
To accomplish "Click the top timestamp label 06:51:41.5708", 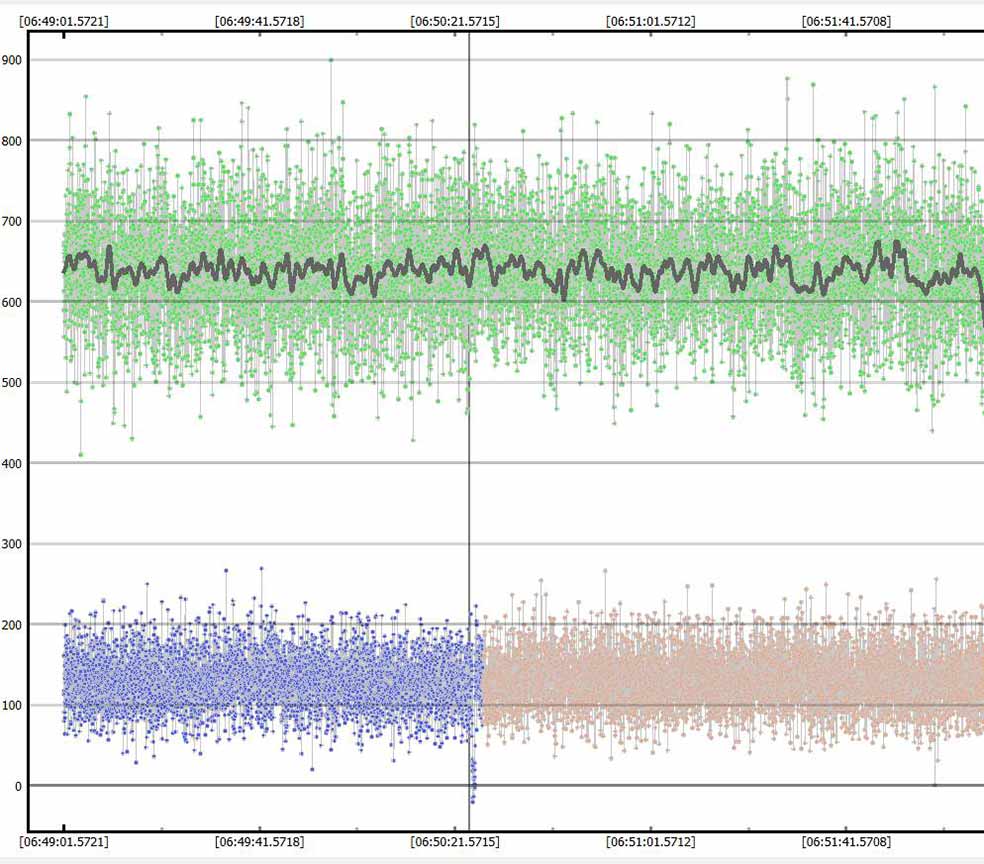I will point(846,21).
